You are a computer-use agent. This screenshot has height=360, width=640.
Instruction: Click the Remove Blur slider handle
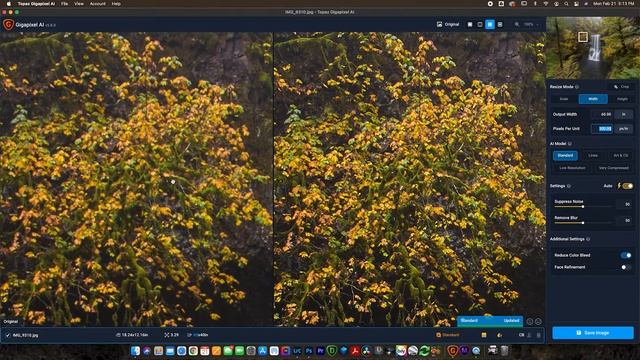(583, 223)
